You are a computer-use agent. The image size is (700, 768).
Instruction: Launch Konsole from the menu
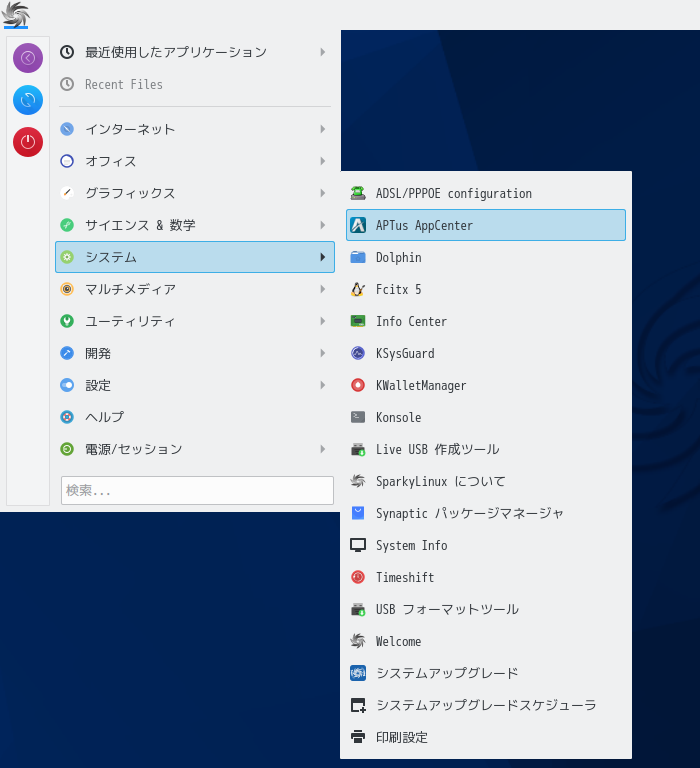pos(486,417)
